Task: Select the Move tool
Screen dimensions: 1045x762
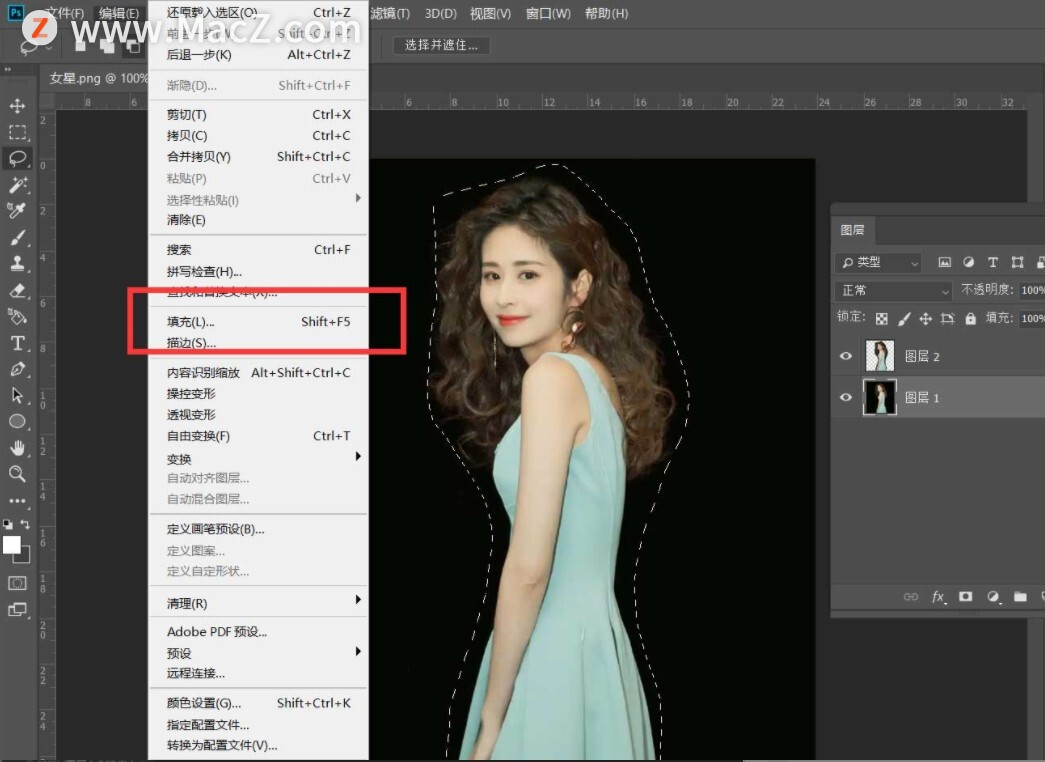Action: (17, 105)
